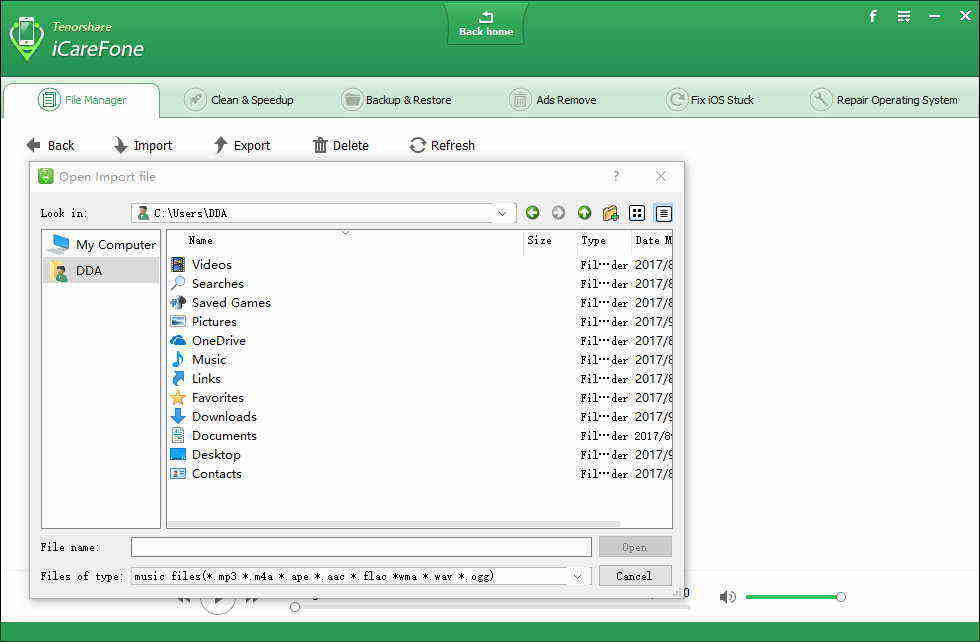Expand the Look in path dropdown
This screenshot has width=980, height=642.
coord(502,213)
